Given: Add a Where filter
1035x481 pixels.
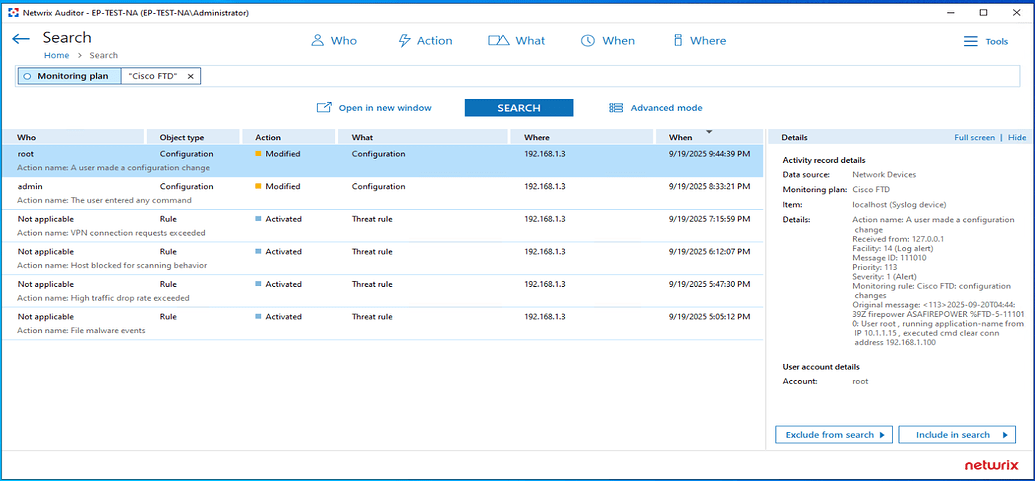Looking at the screenshot, I should coord(699,41).
